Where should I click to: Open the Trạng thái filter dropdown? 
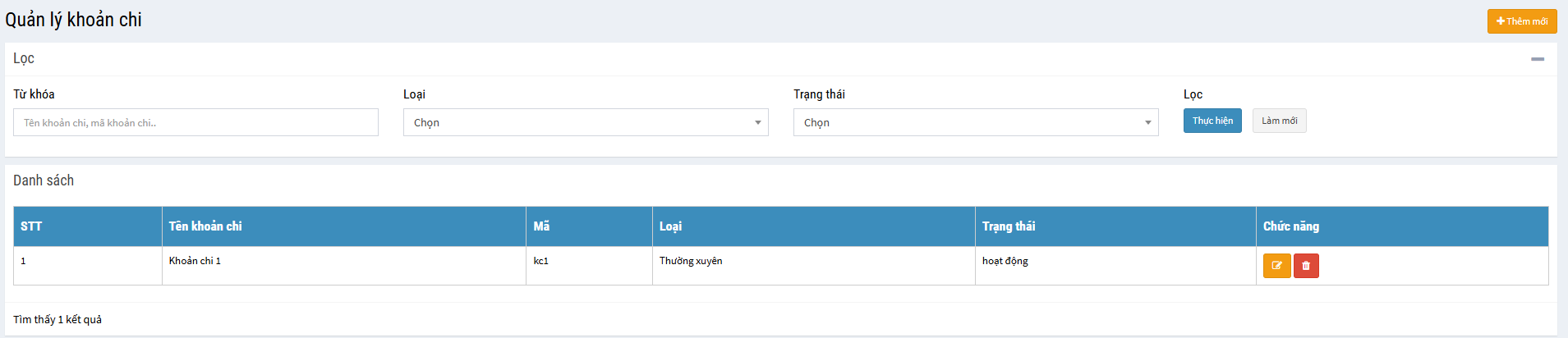975,122
